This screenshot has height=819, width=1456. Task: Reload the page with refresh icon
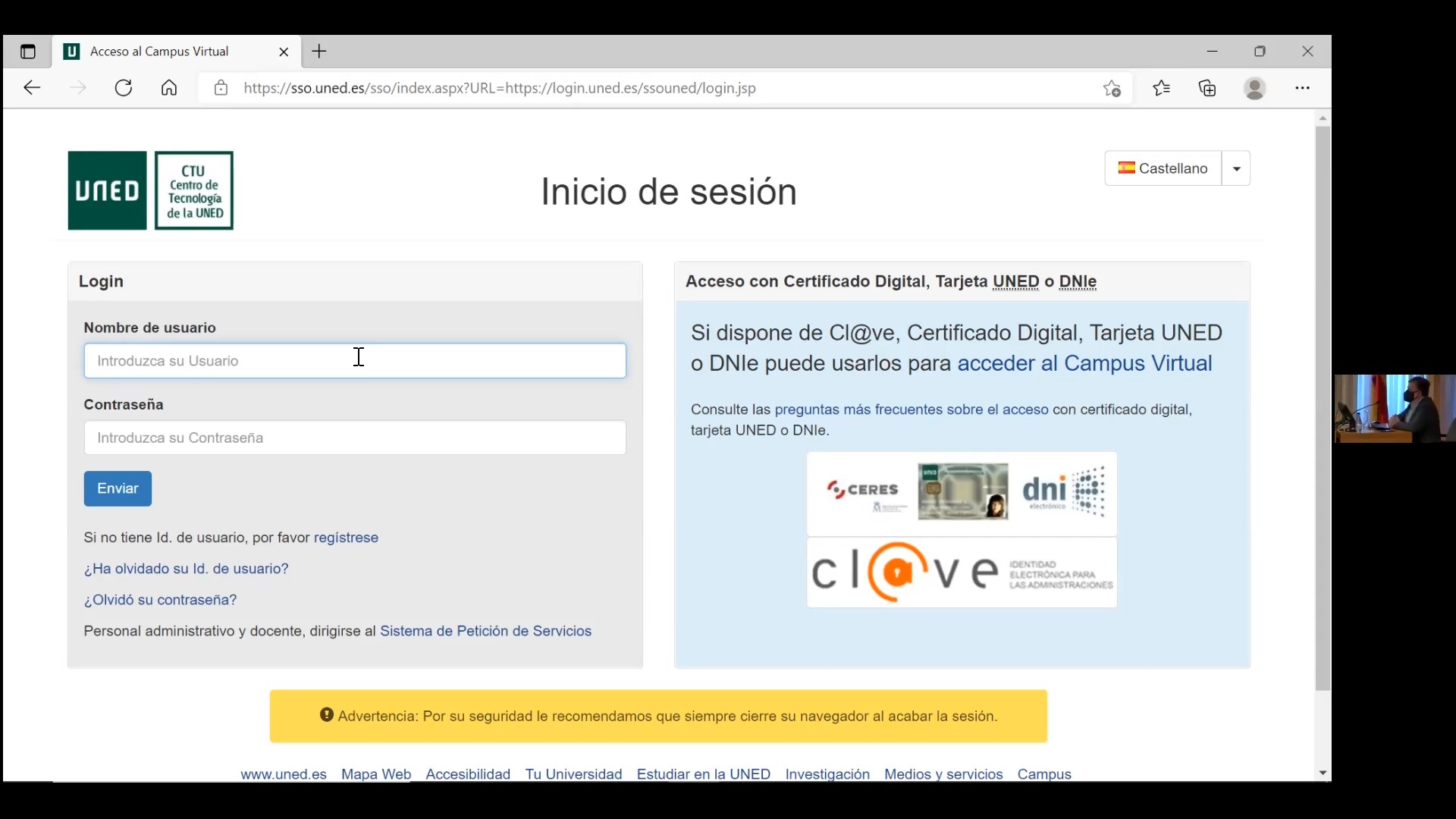[x=124, y=88]
